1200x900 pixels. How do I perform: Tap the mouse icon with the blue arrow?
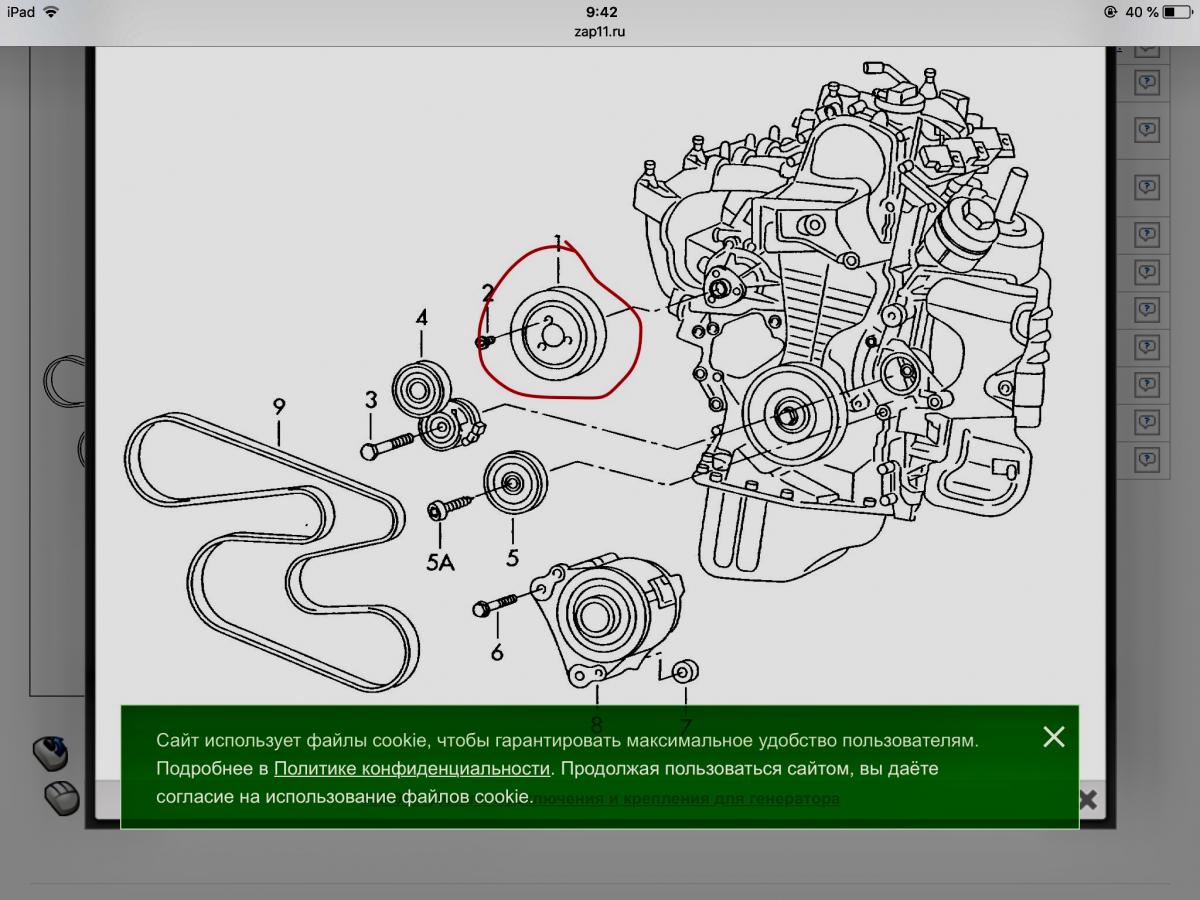click(x=51, y=752)
